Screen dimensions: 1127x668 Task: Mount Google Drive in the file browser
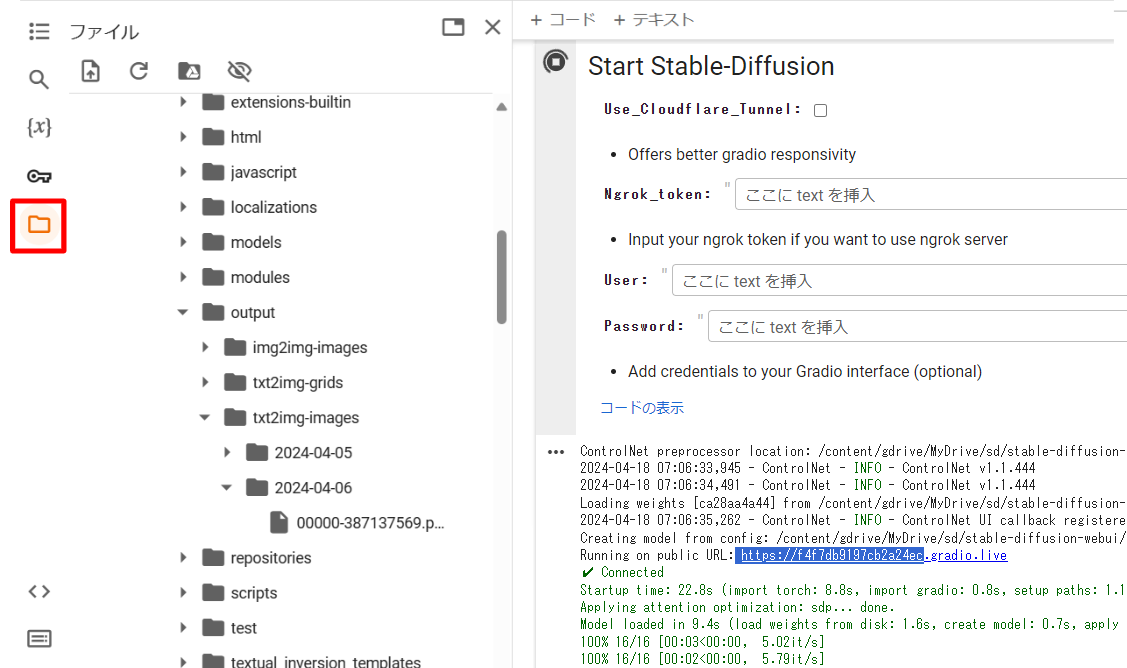coord(189,71)
